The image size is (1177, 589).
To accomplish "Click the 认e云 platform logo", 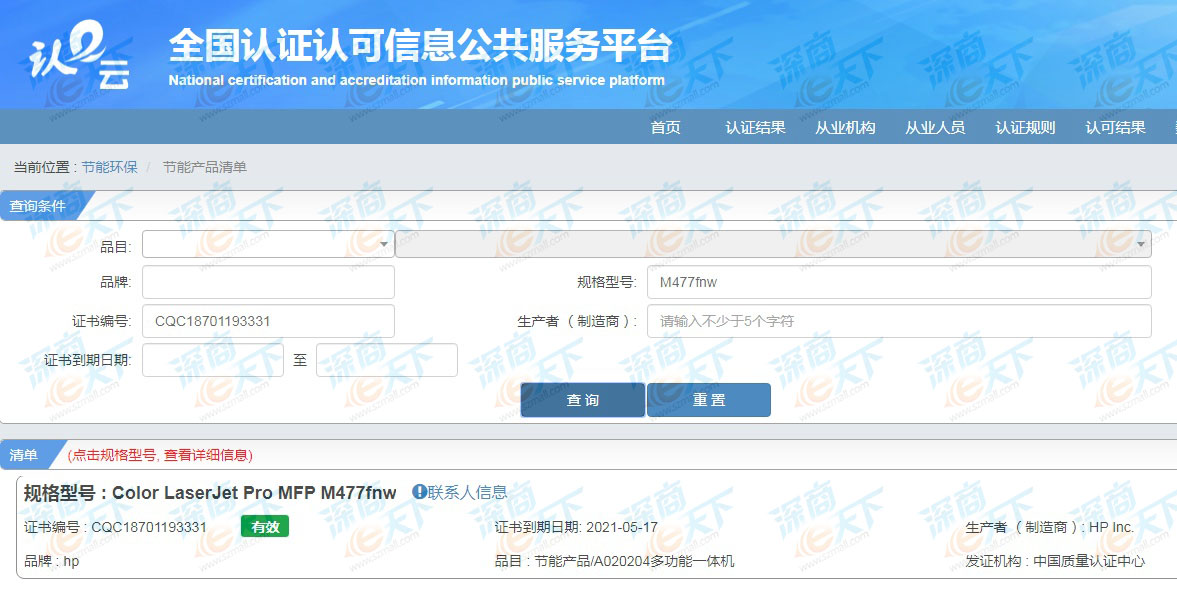I will click(79, 54).
